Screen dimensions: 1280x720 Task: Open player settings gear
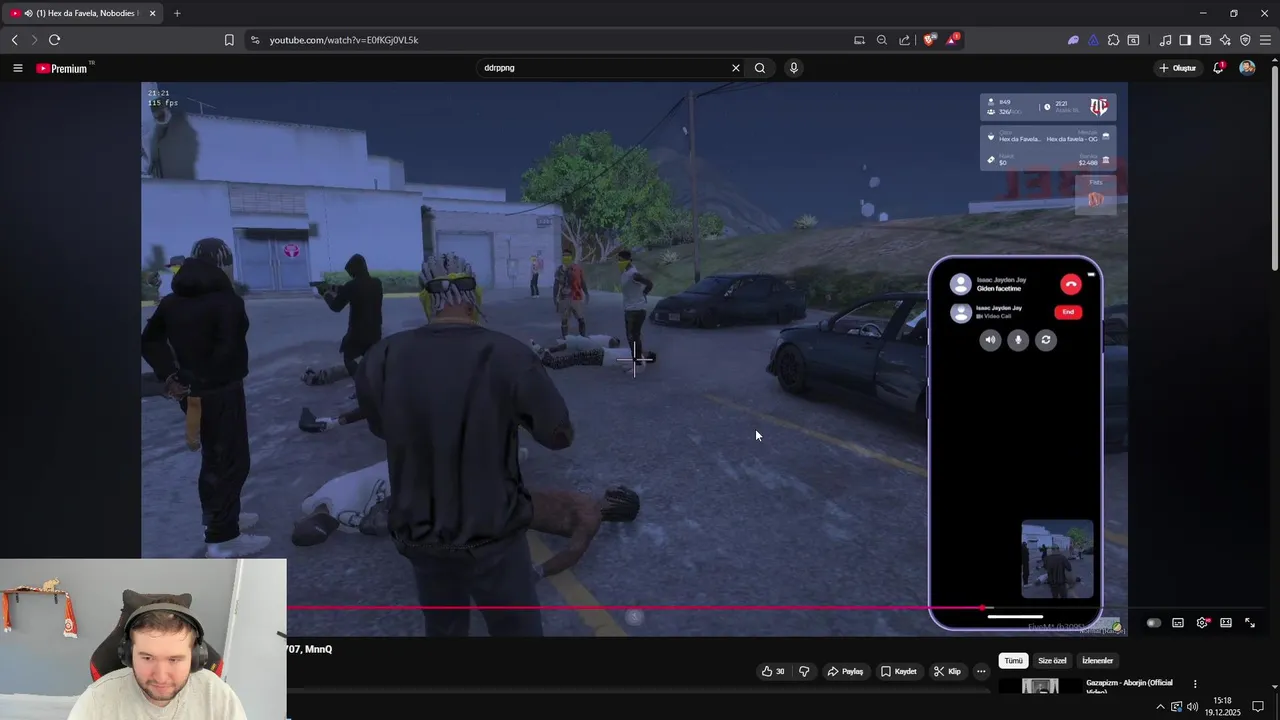[x=1202, y=623]
